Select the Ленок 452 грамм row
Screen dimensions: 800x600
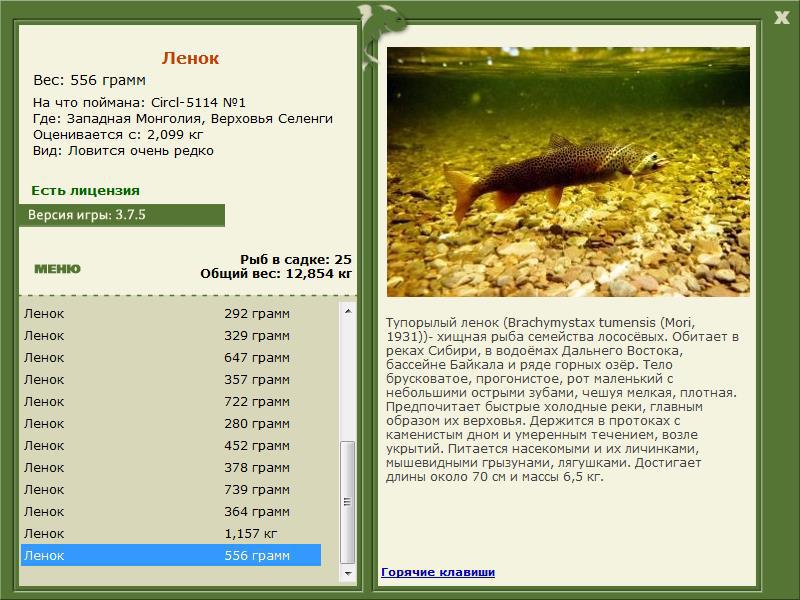(171, 445)
